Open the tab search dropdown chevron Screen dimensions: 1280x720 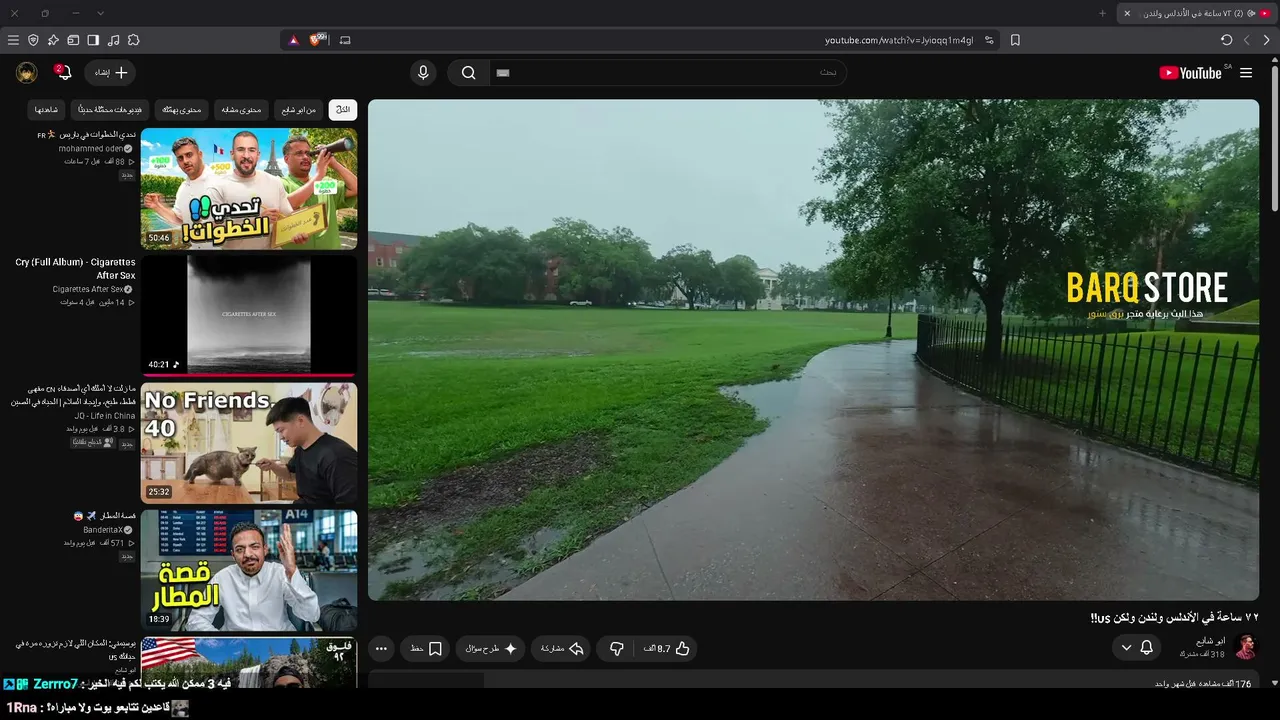[x=101, y=13]
